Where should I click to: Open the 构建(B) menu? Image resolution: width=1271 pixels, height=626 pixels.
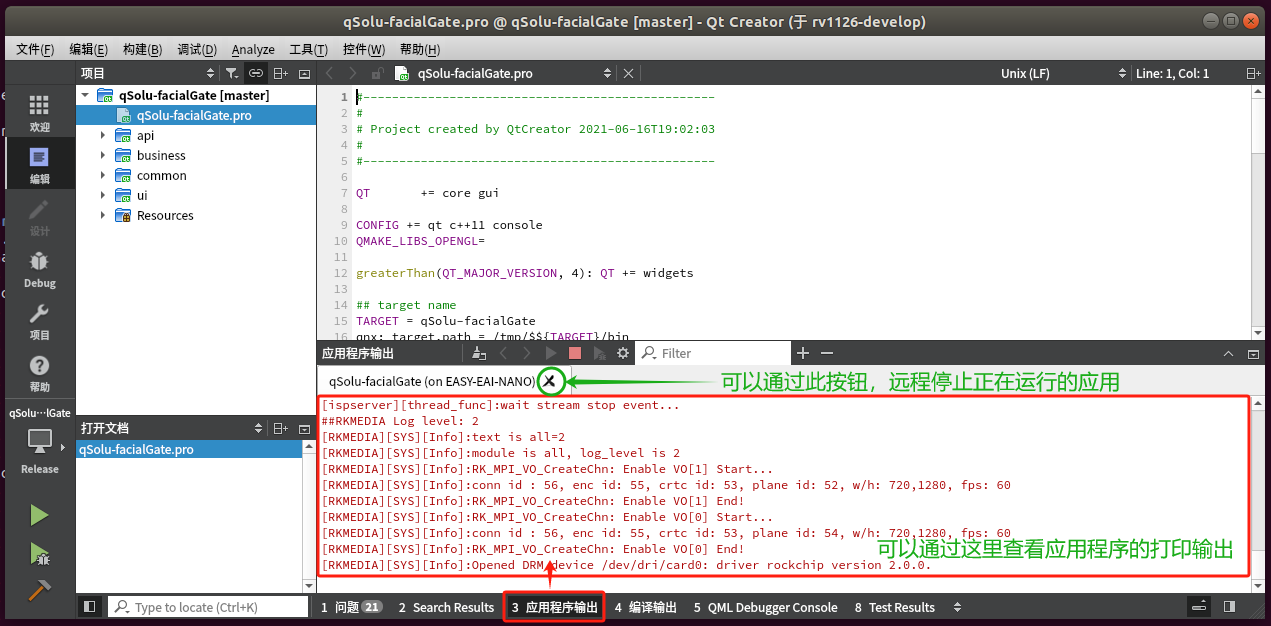tap(142, 49)
